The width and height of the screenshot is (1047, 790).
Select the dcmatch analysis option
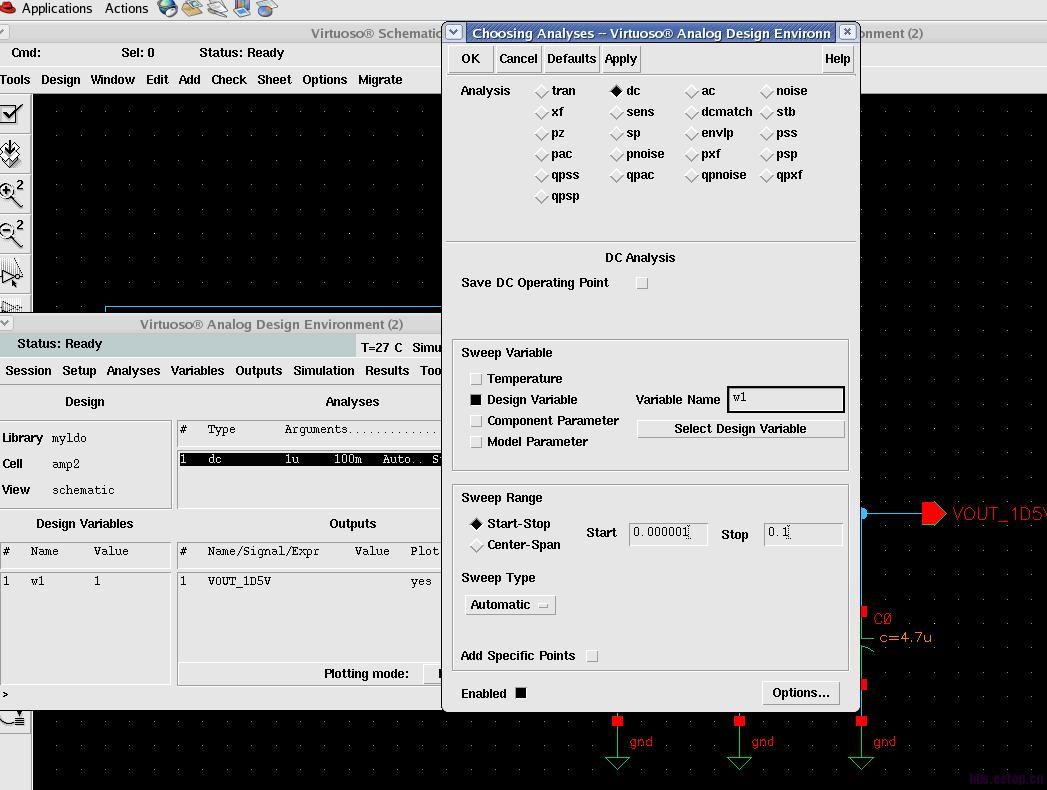click(x=691, y=112)
